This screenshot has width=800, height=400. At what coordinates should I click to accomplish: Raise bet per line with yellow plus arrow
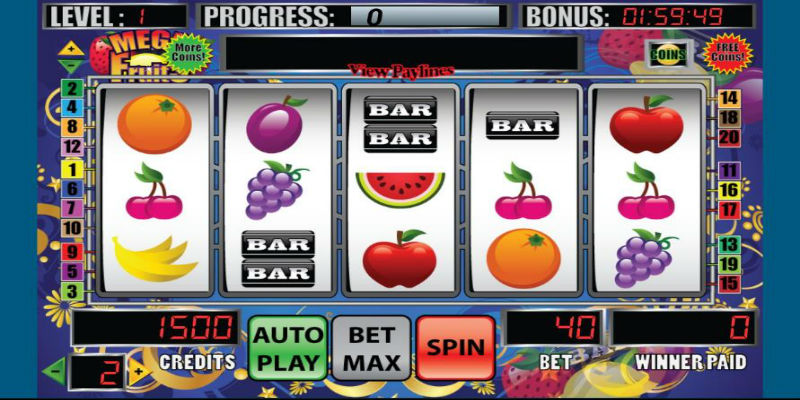(139, 372)
